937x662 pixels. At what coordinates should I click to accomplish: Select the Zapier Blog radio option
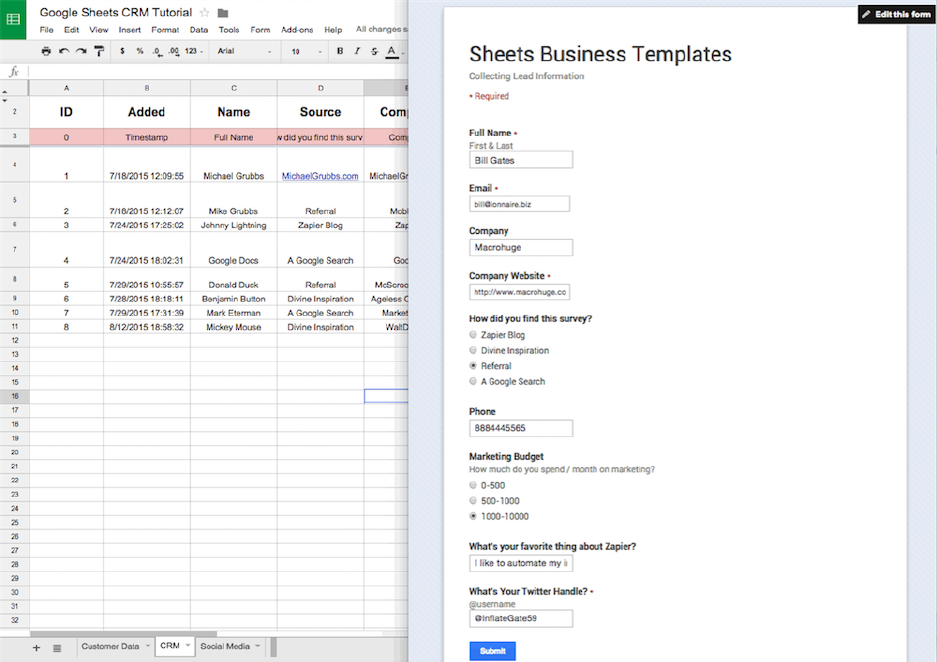point(473,335)
